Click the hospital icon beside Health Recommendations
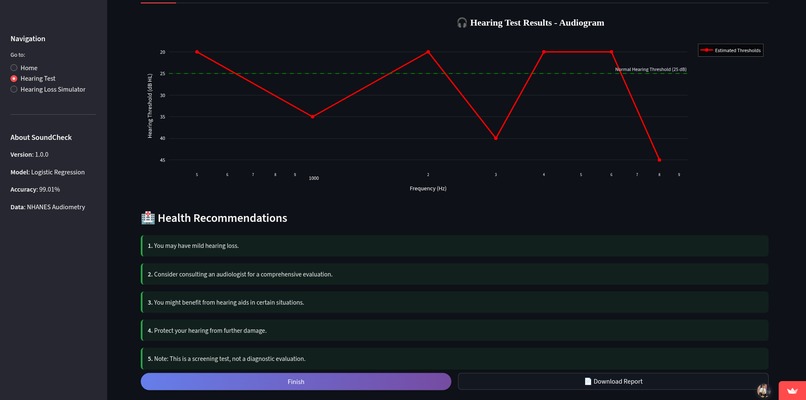Viewport: 806px width, 400px height. (x=148, y=218)
